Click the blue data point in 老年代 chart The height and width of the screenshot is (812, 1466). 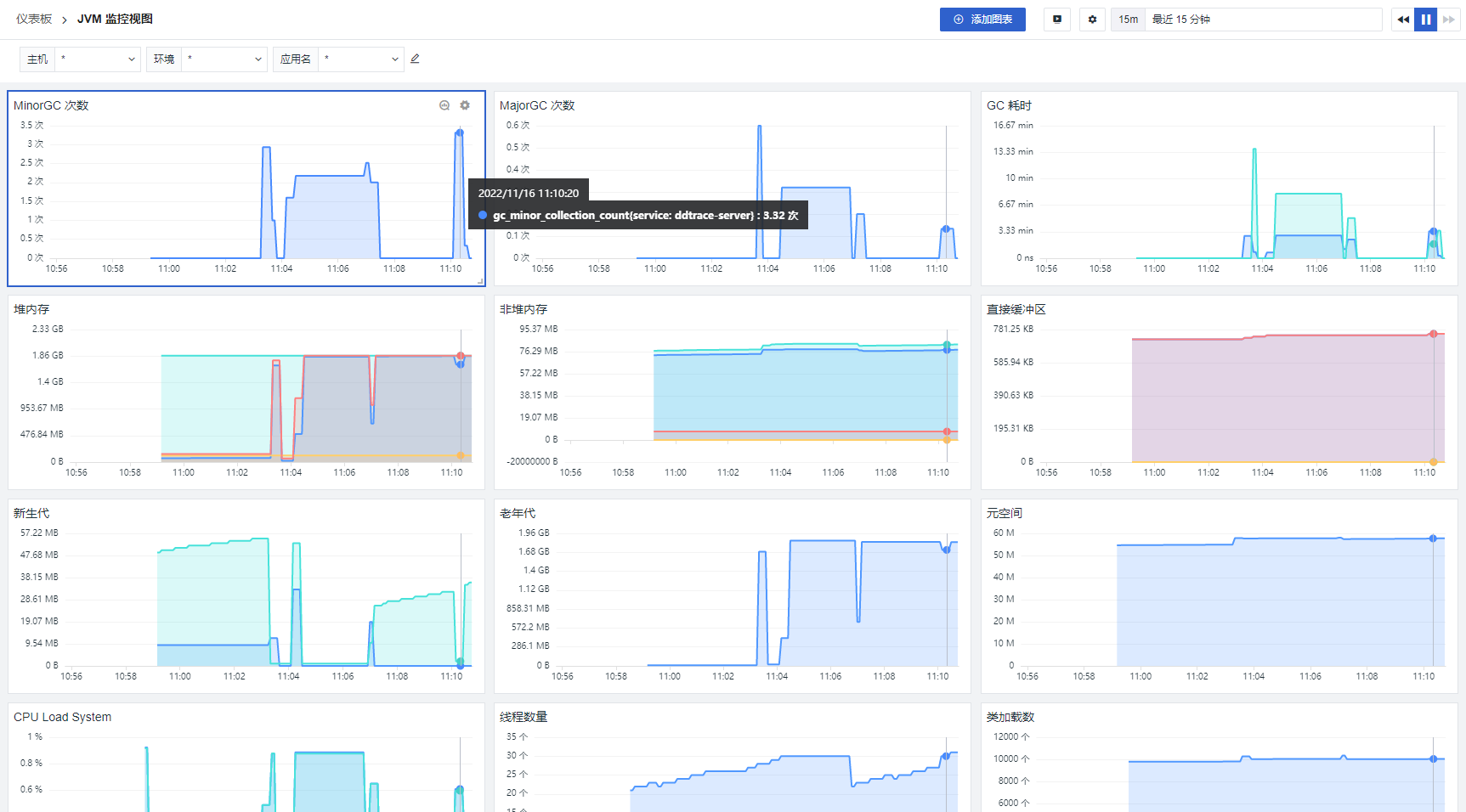click(x=946, y=550)
